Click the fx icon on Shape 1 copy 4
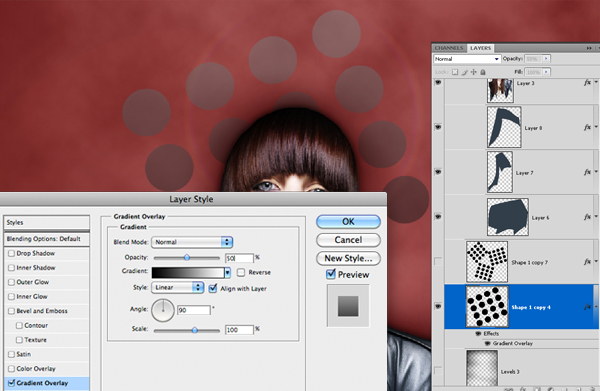The image size is (600, 391). click(x=587, y=307)
